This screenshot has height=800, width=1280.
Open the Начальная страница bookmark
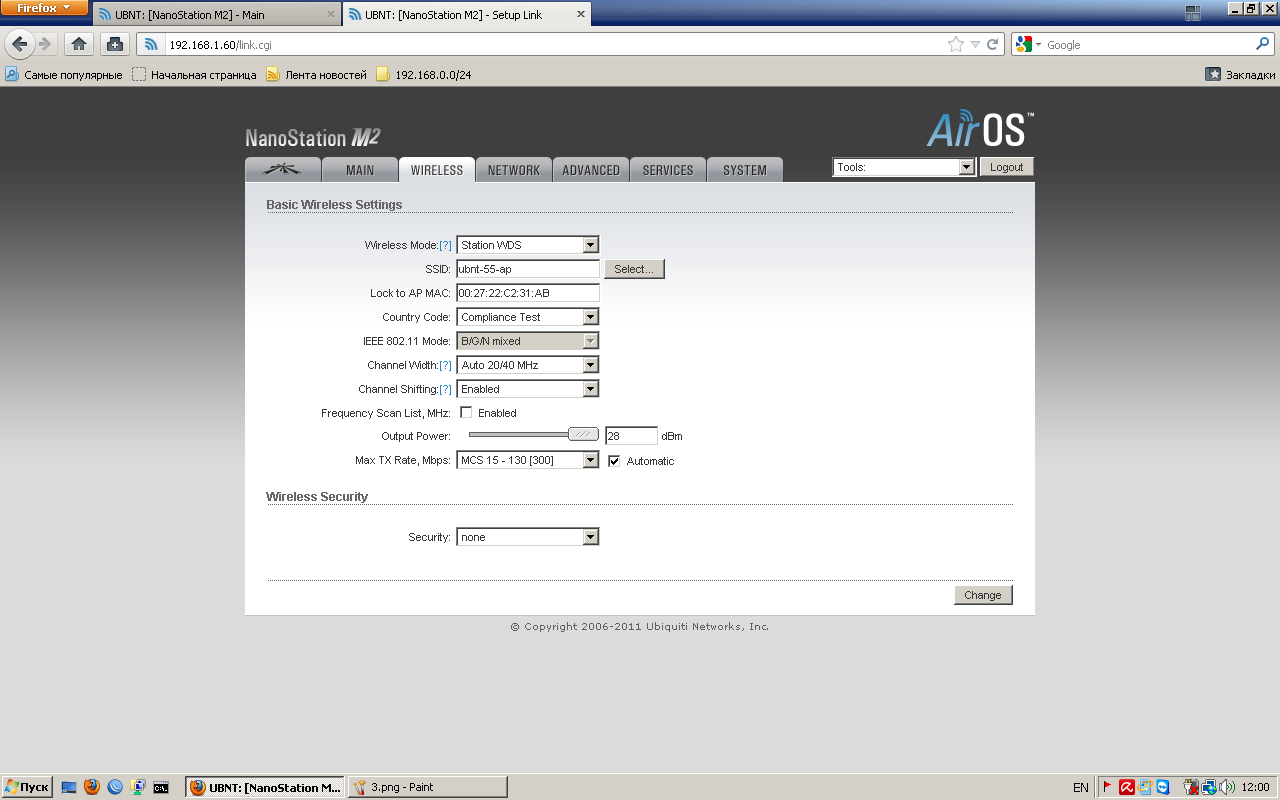(194, 74)
